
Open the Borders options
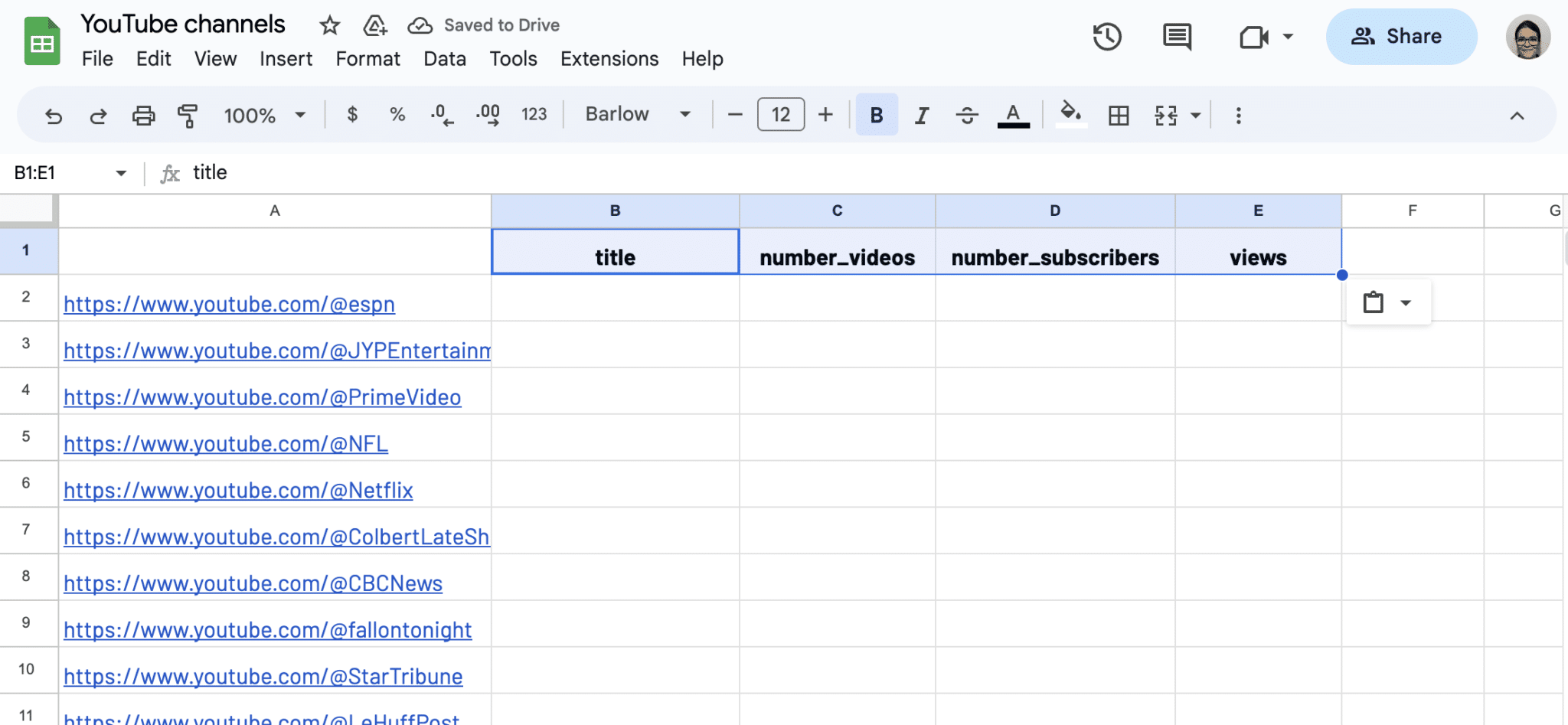tap(1119, 115)
